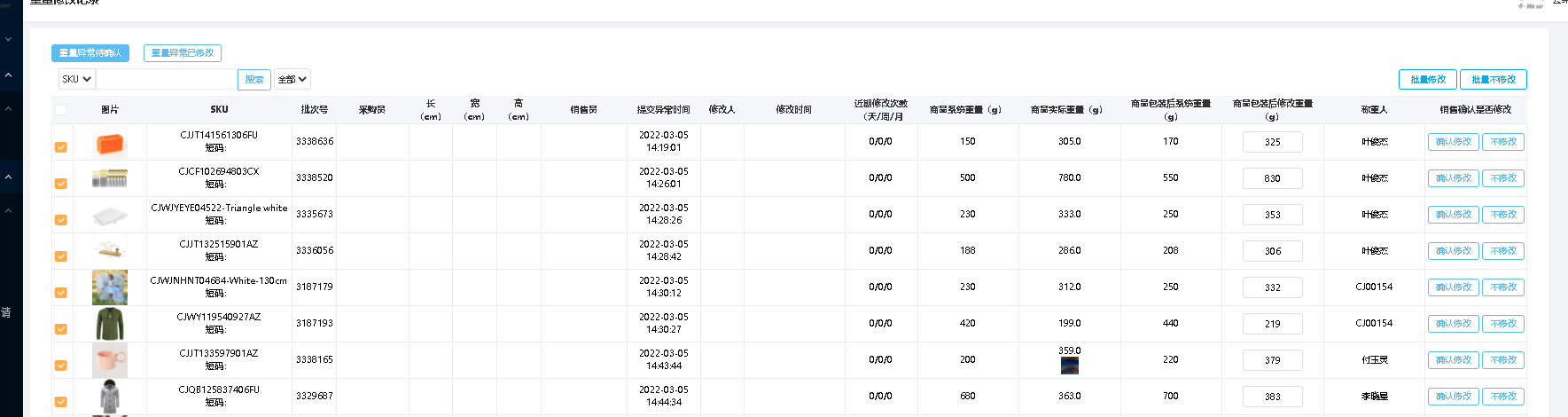The height and width of the screenshot is (417, 1568).
Task: Click thumbnail for CJWJNHNT04684-White-130cm
Action: pos(110,287)
